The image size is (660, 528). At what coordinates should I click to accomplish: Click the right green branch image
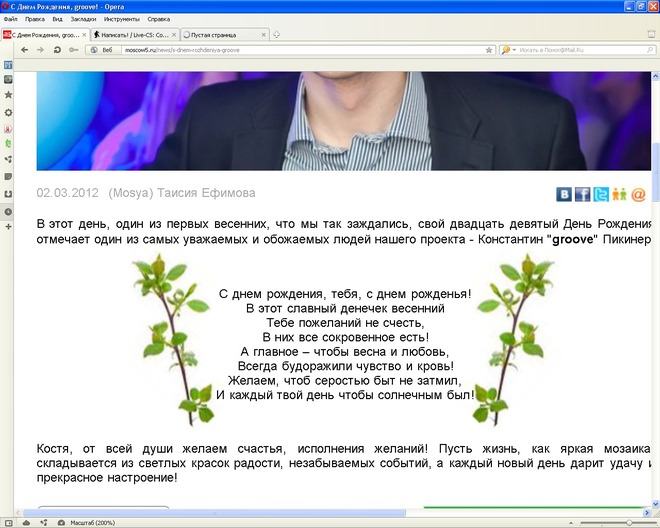[x=513, y=340]
